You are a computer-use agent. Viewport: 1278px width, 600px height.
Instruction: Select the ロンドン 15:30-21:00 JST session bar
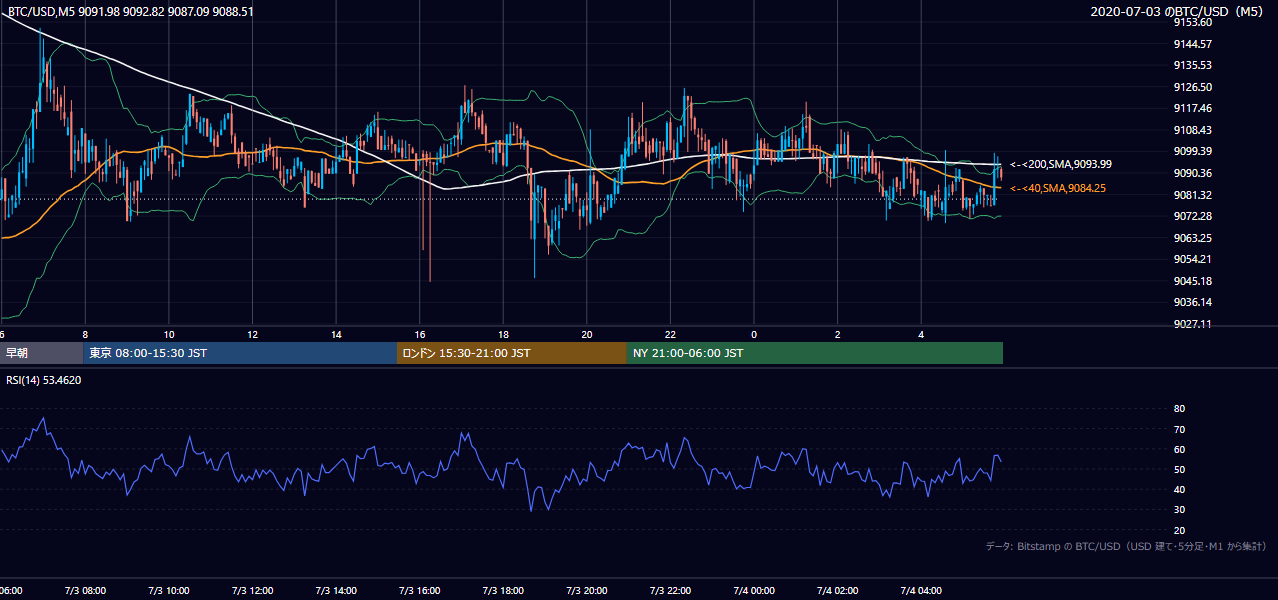pos(512,353)
